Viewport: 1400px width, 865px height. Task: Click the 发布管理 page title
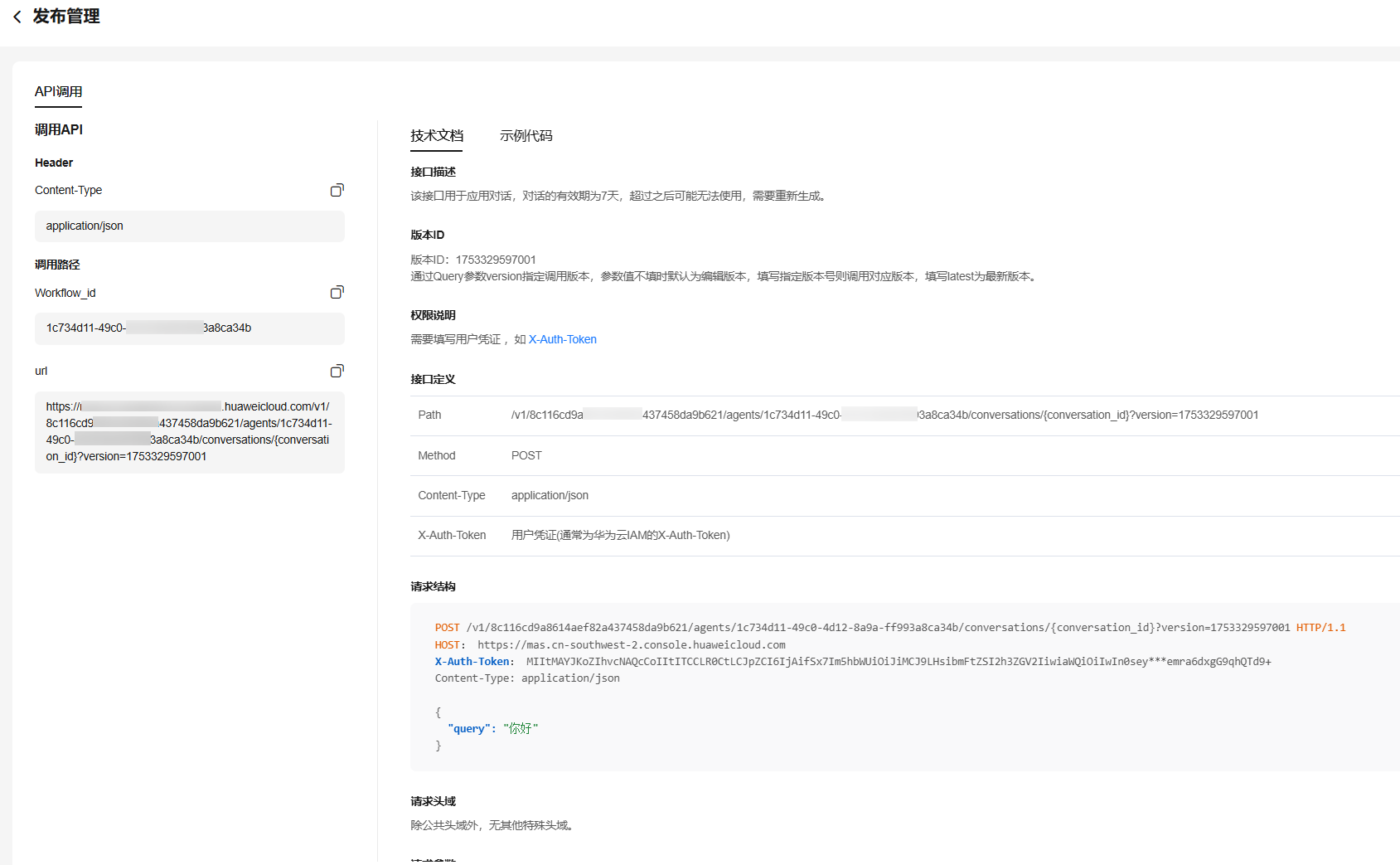[66, 17]
